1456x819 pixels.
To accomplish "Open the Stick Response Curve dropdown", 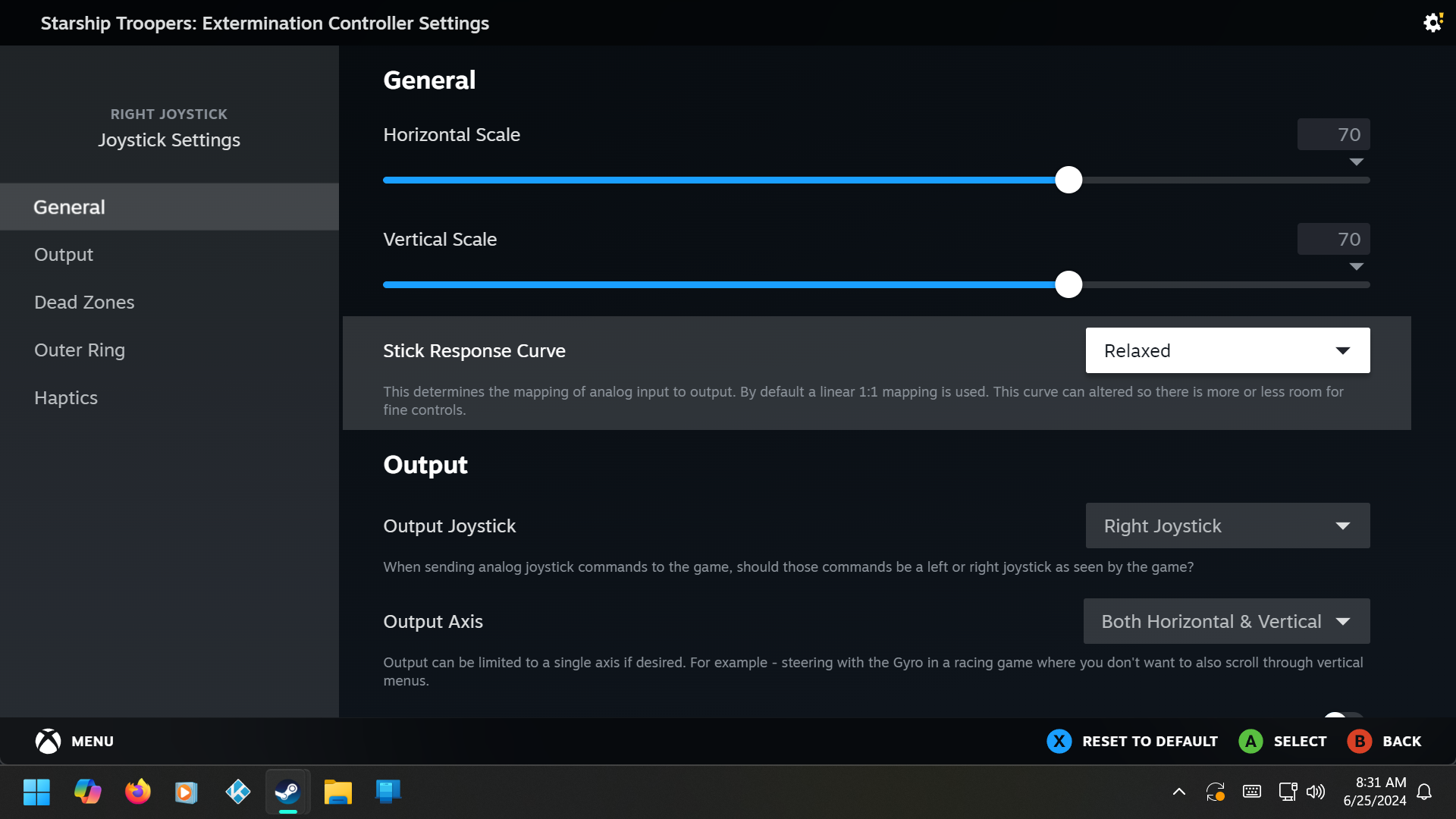I will (1227, 350).
